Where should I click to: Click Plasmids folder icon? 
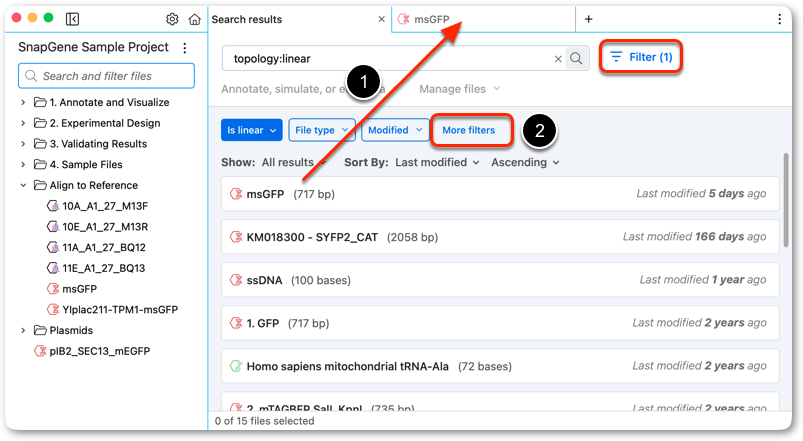40,330
